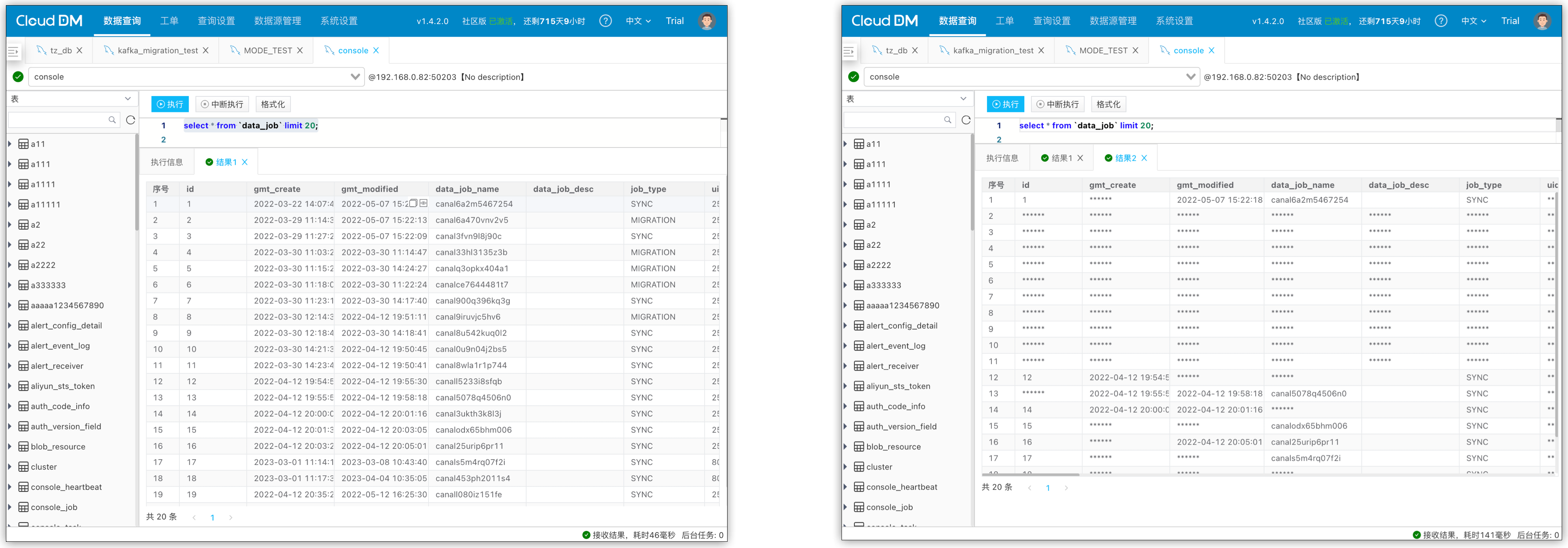The image size is (1568, 548).
Task: Click the 执行 execute button in right window
Action: click(x=1005, y=104)
